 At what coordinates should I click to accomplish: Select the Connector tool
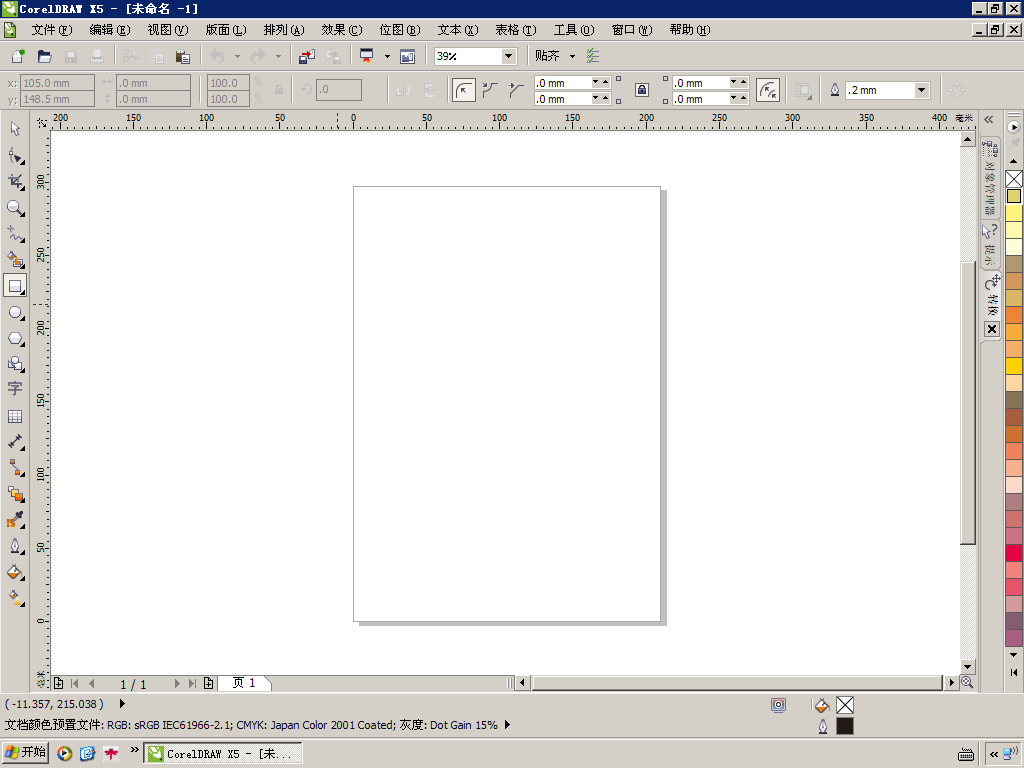click(15, 468)
